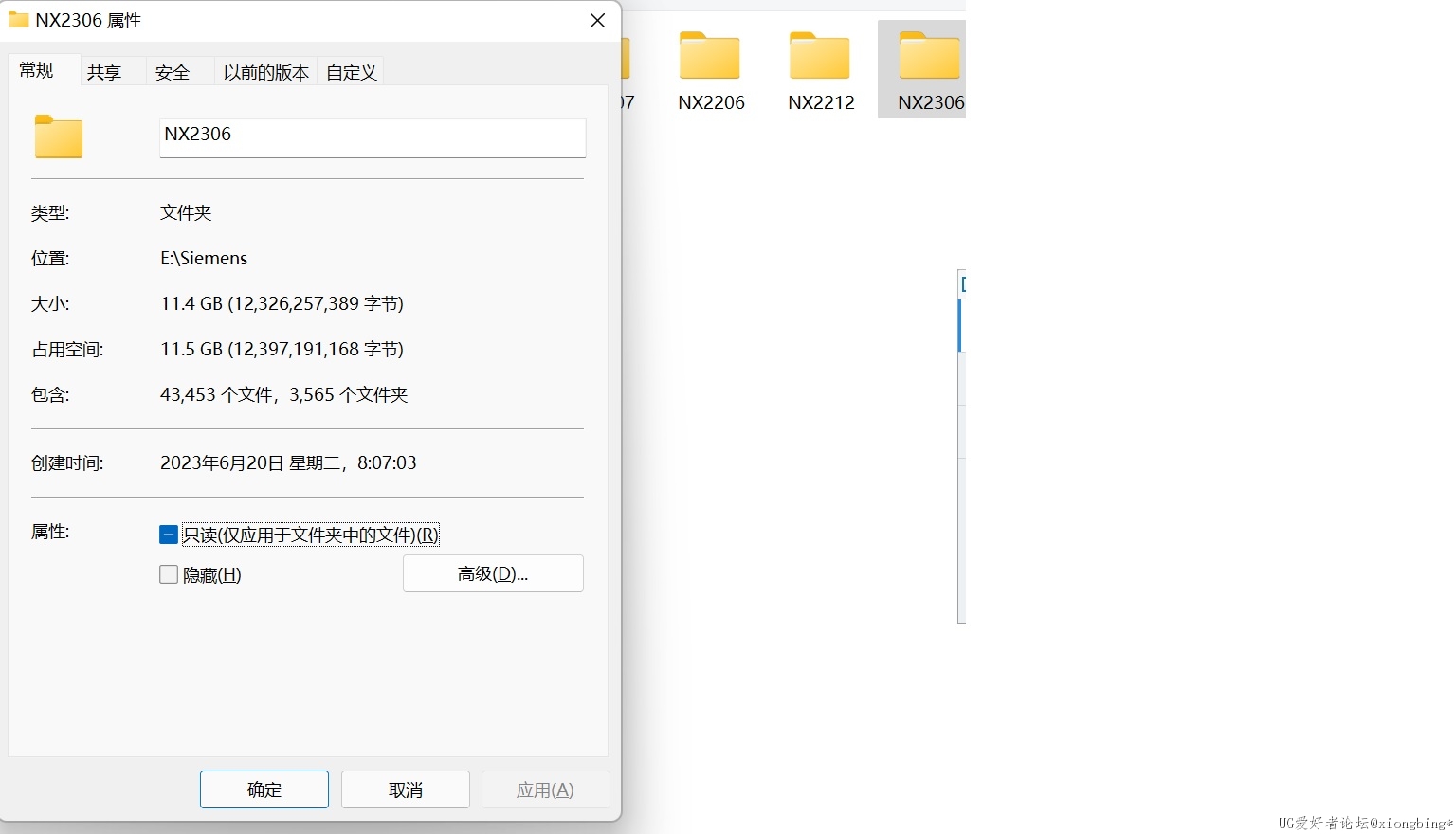Screen dimensions: 1456x834
Task: Click the type value 文件夹
Action: [186, 212]
